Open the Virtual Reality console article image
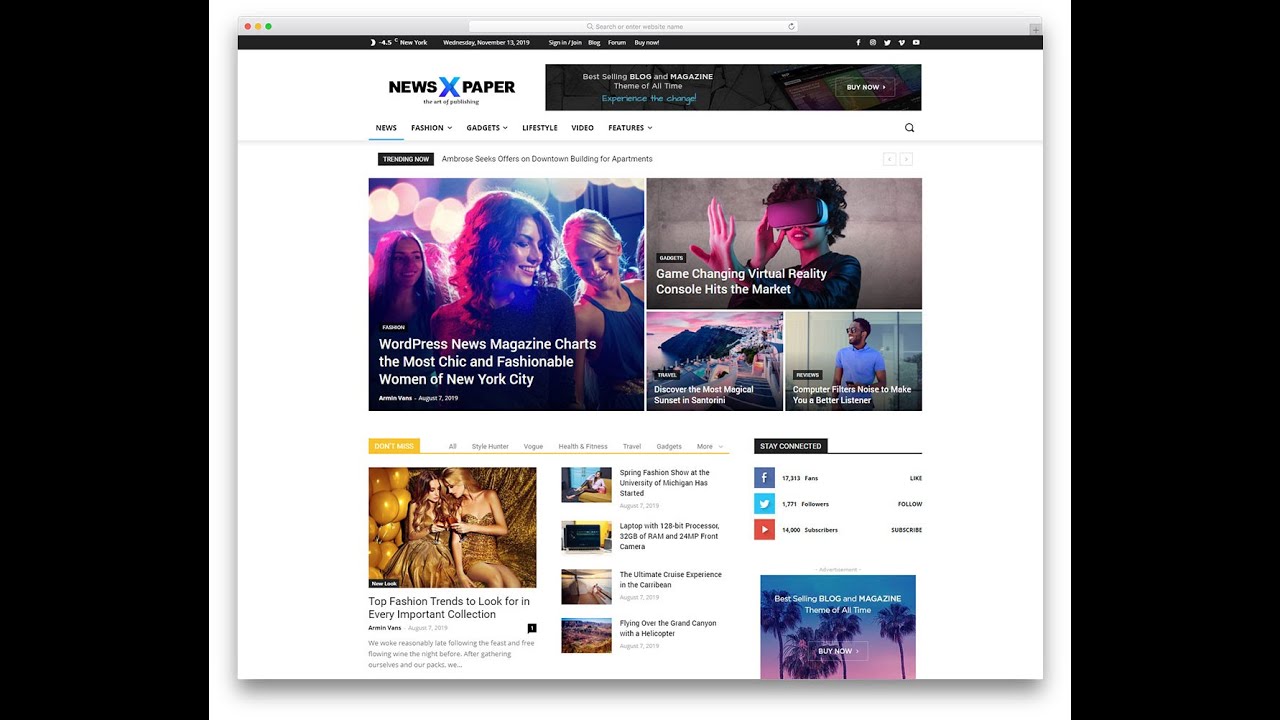 pos(784,244)
